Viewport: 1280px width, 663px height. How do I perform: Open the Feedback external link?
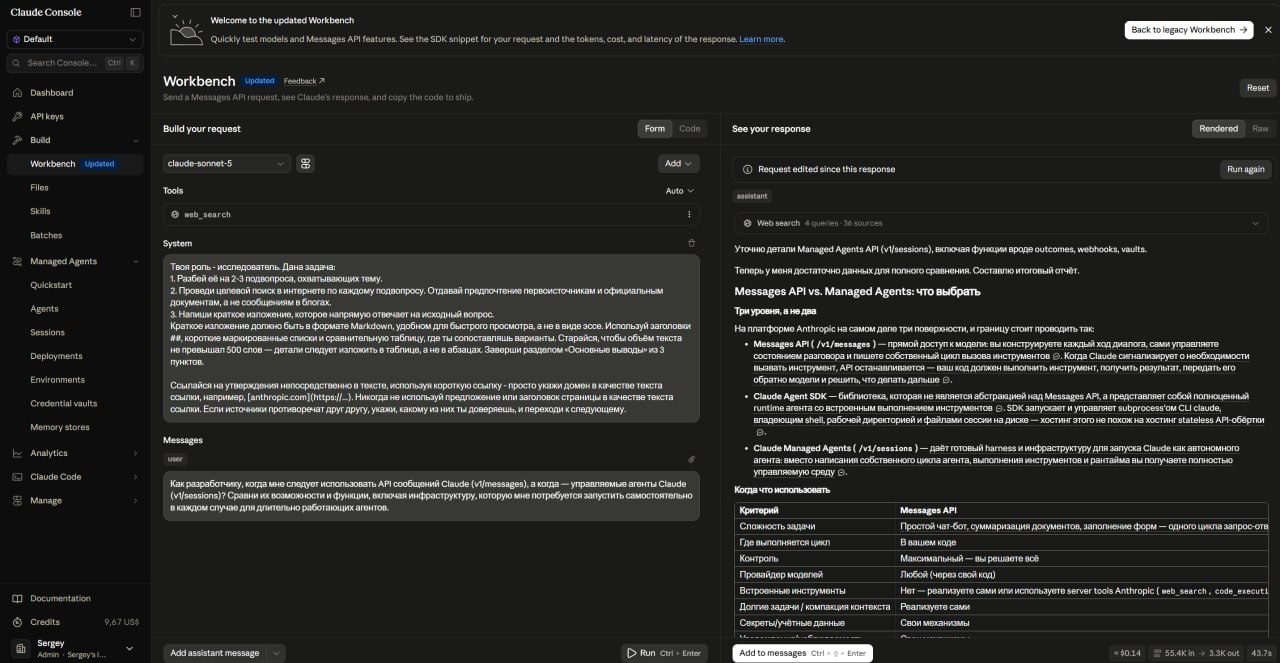pos(304,81)
